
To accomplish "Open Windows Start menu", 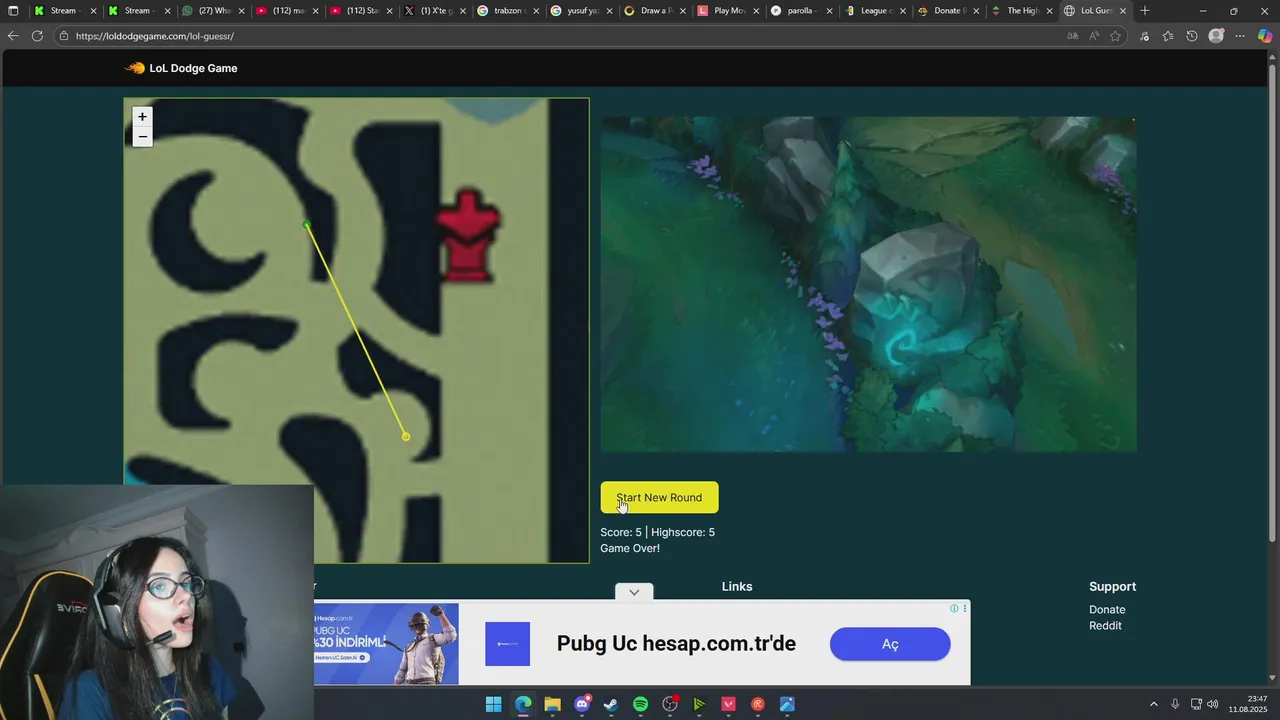I will [493, 704].
